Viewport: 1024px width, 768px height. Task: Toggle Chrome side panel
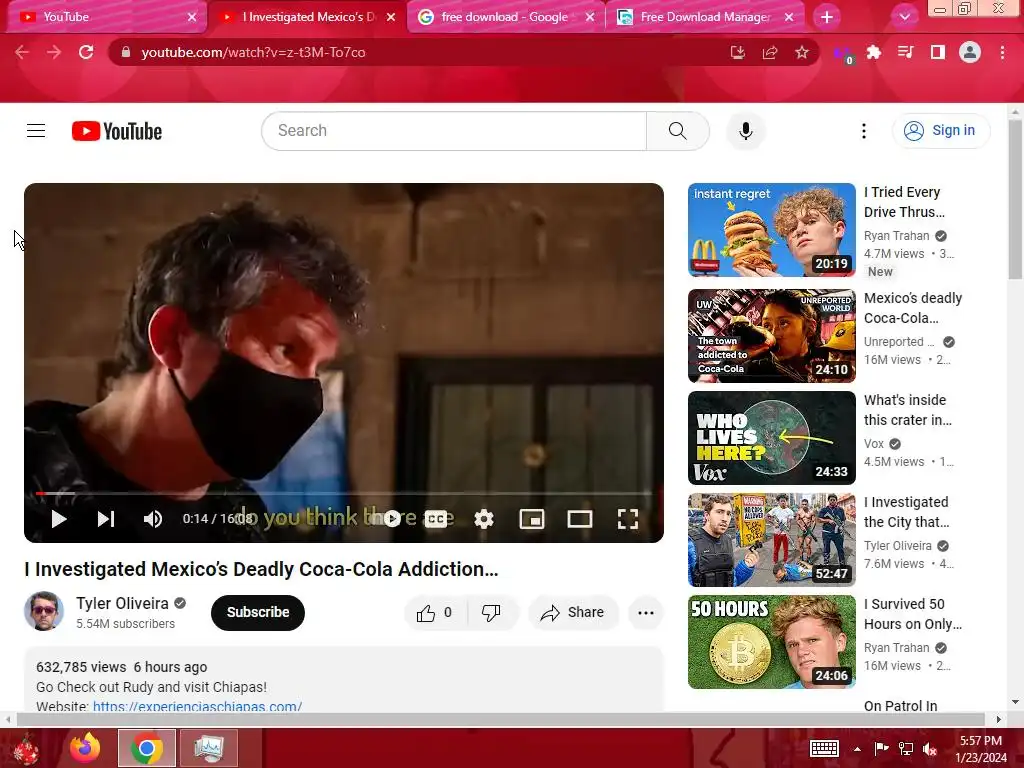938,52
